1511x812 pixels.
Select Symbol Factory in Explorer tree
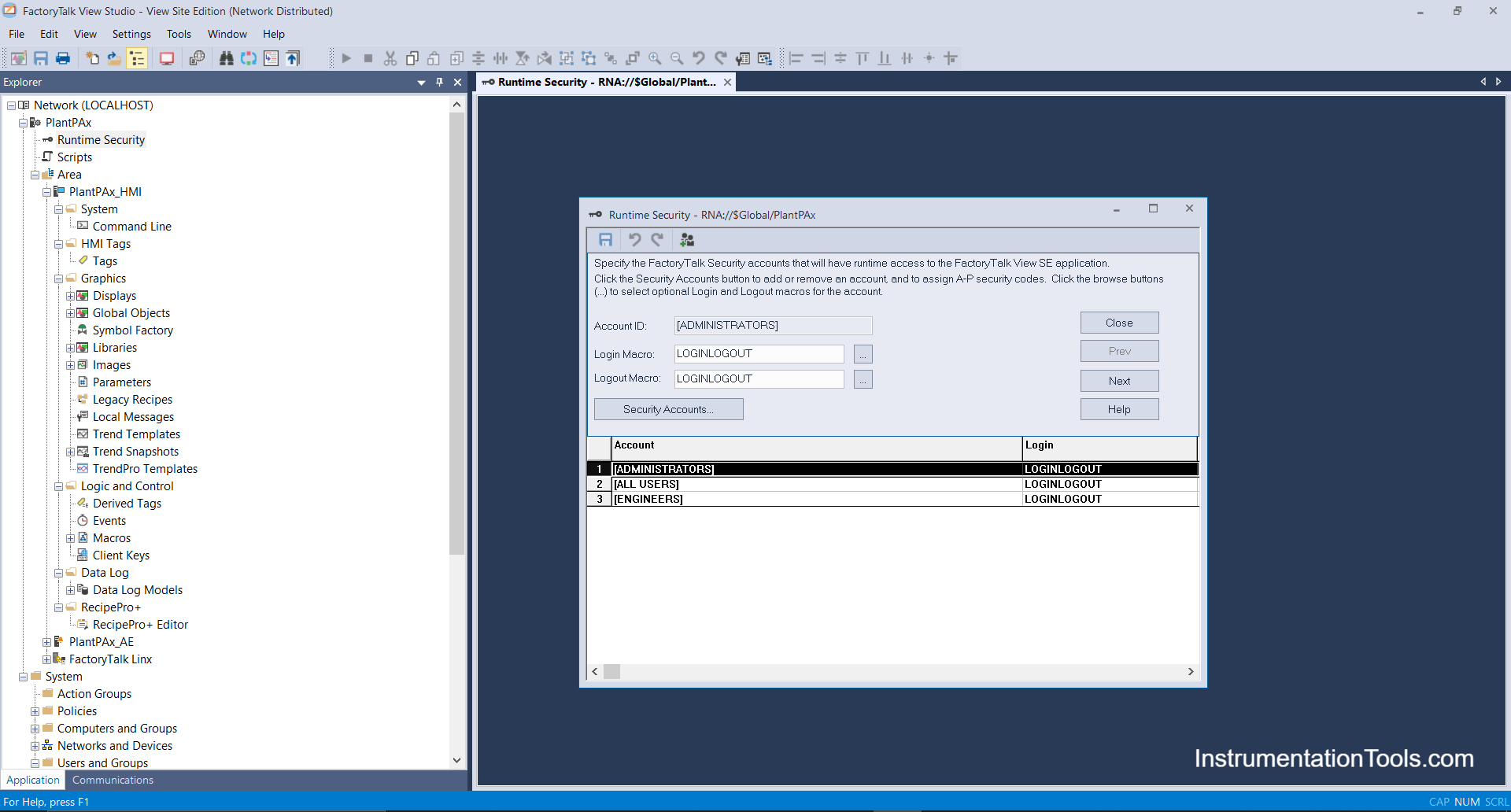pos(132,330)
